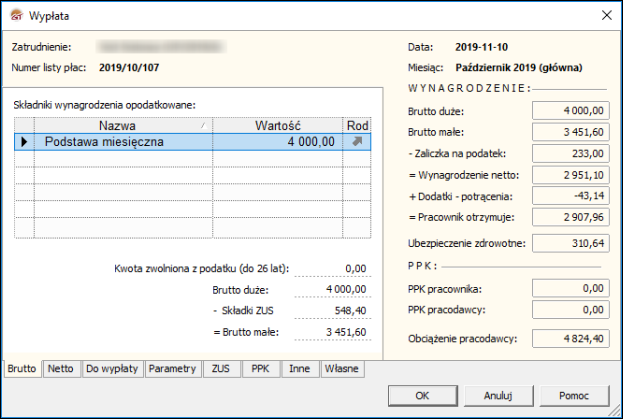Click the sort triangle in Nazwa header

click(x=204, y=126)
